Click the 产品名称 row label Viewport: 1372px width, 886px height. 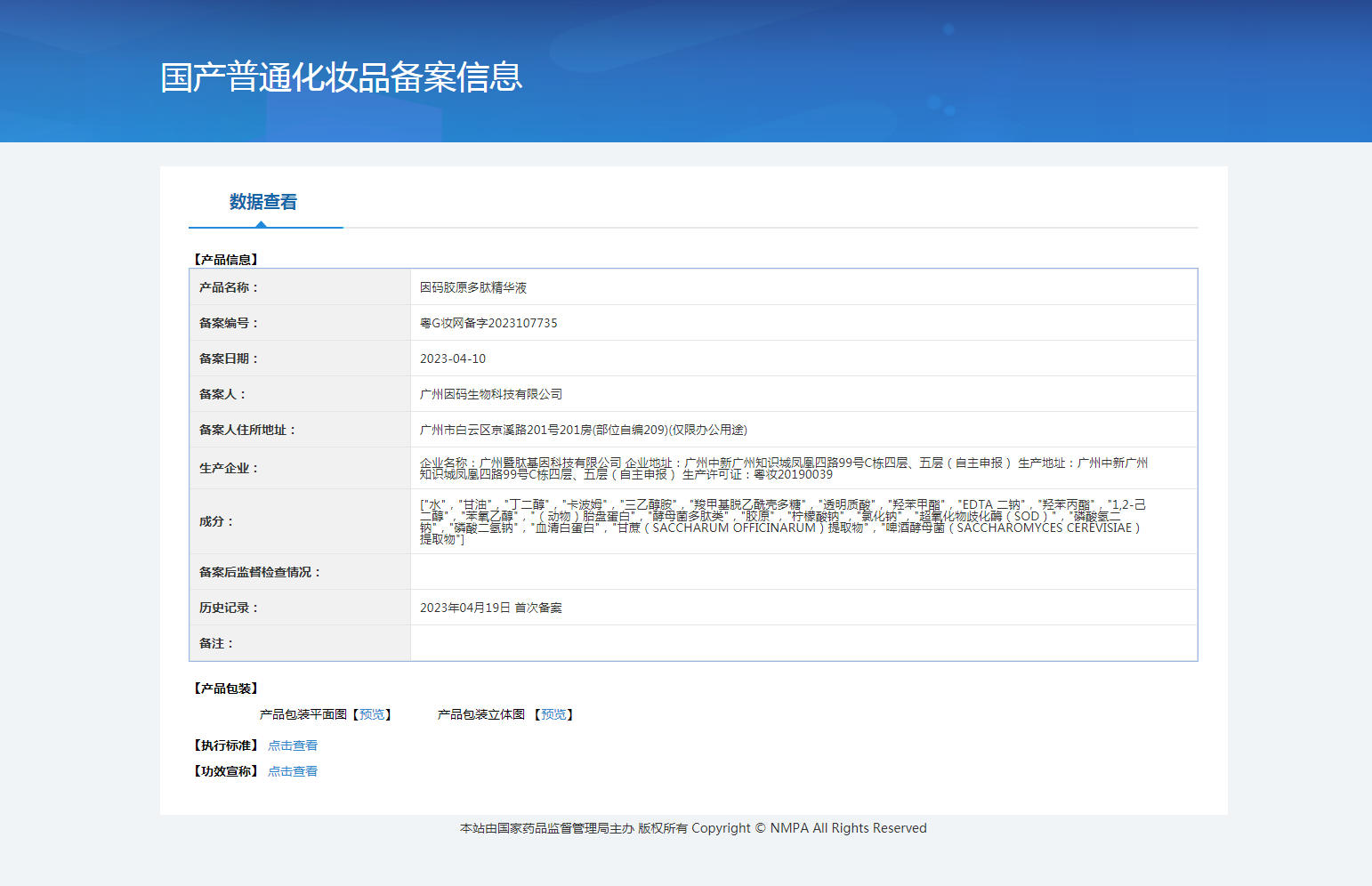pos(229,287)
